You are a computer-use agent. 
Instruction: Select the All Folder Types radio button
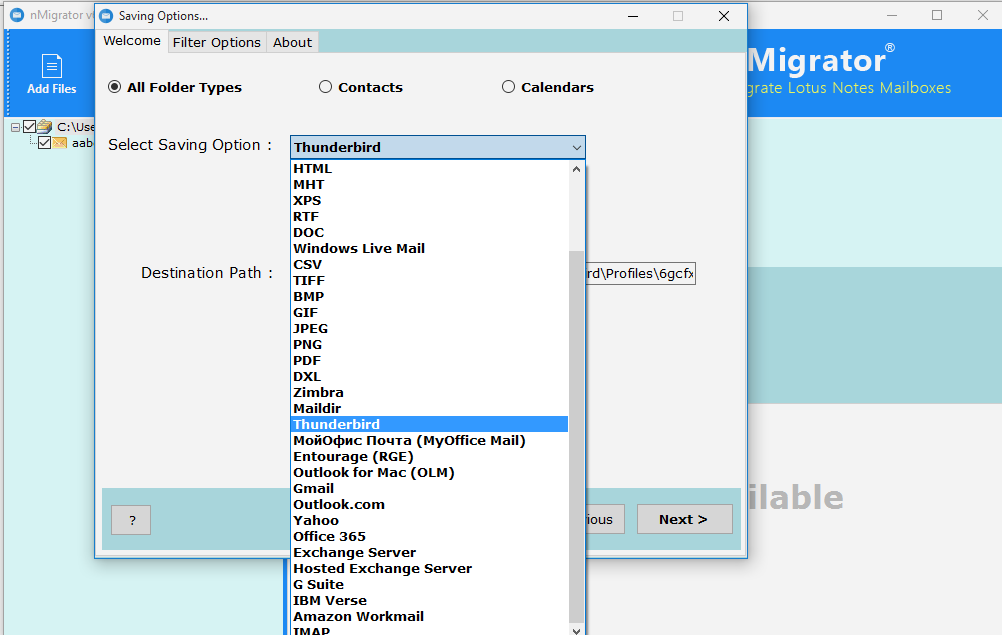[115, 87]
